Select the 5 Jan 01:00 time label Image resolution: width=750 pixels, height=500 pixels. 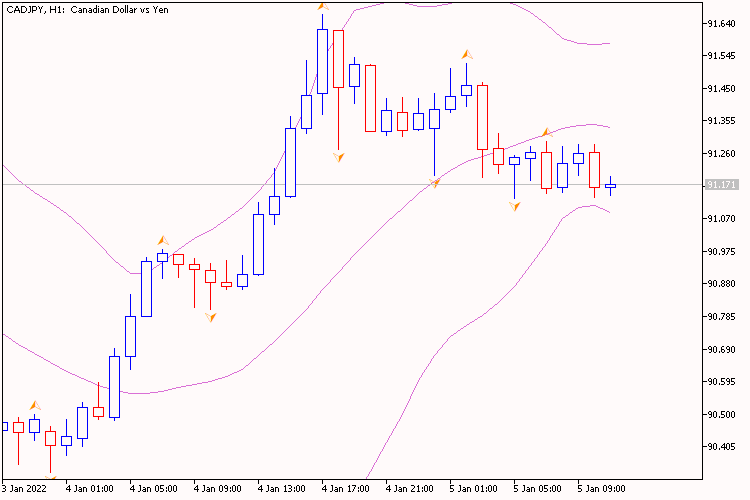click(474, 489)
